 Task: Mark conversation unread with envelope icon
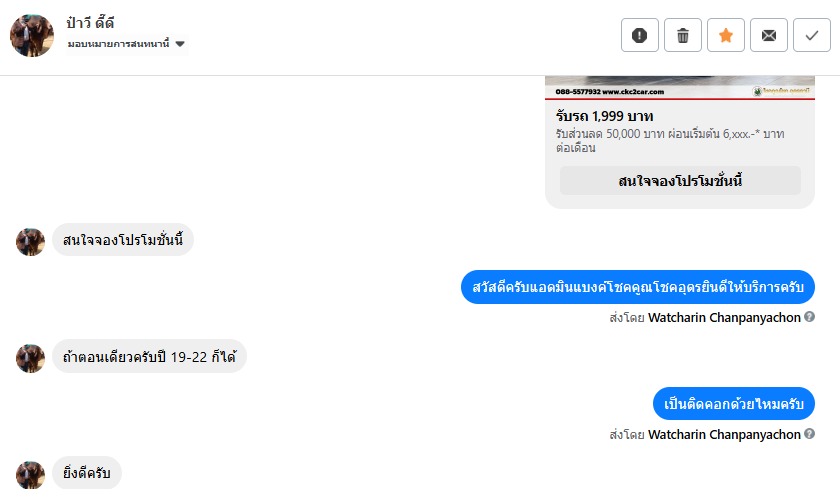(768, 35)
